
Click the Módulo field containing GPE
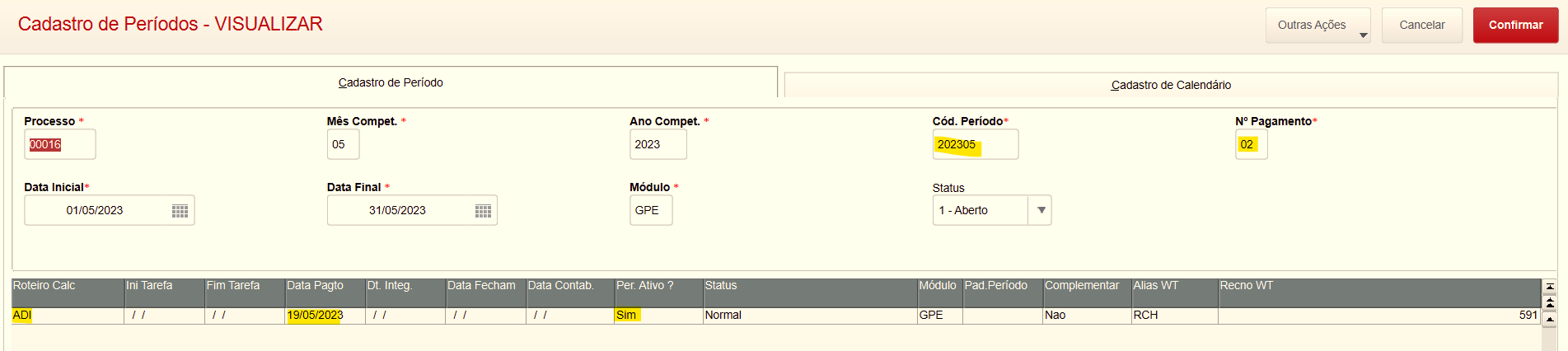(650, 210)
